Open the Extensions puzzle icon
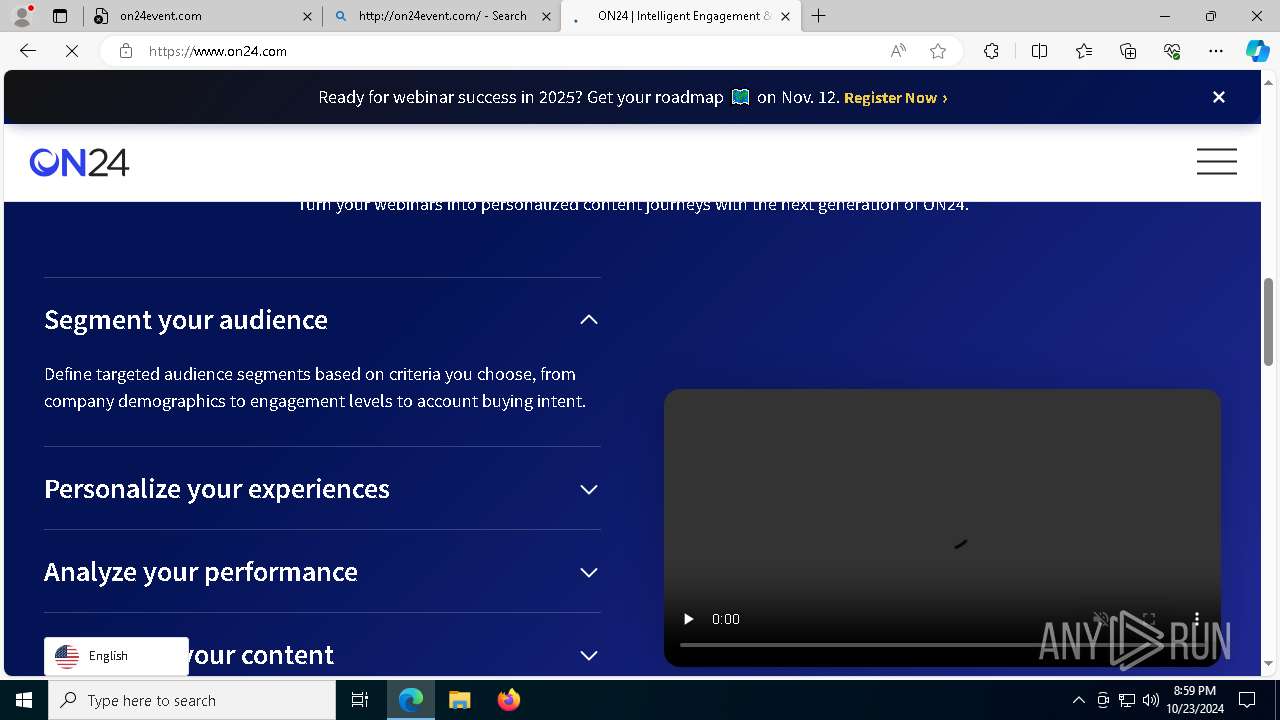The height and width of the screenshot is (720, 1280). coord(991,51)
